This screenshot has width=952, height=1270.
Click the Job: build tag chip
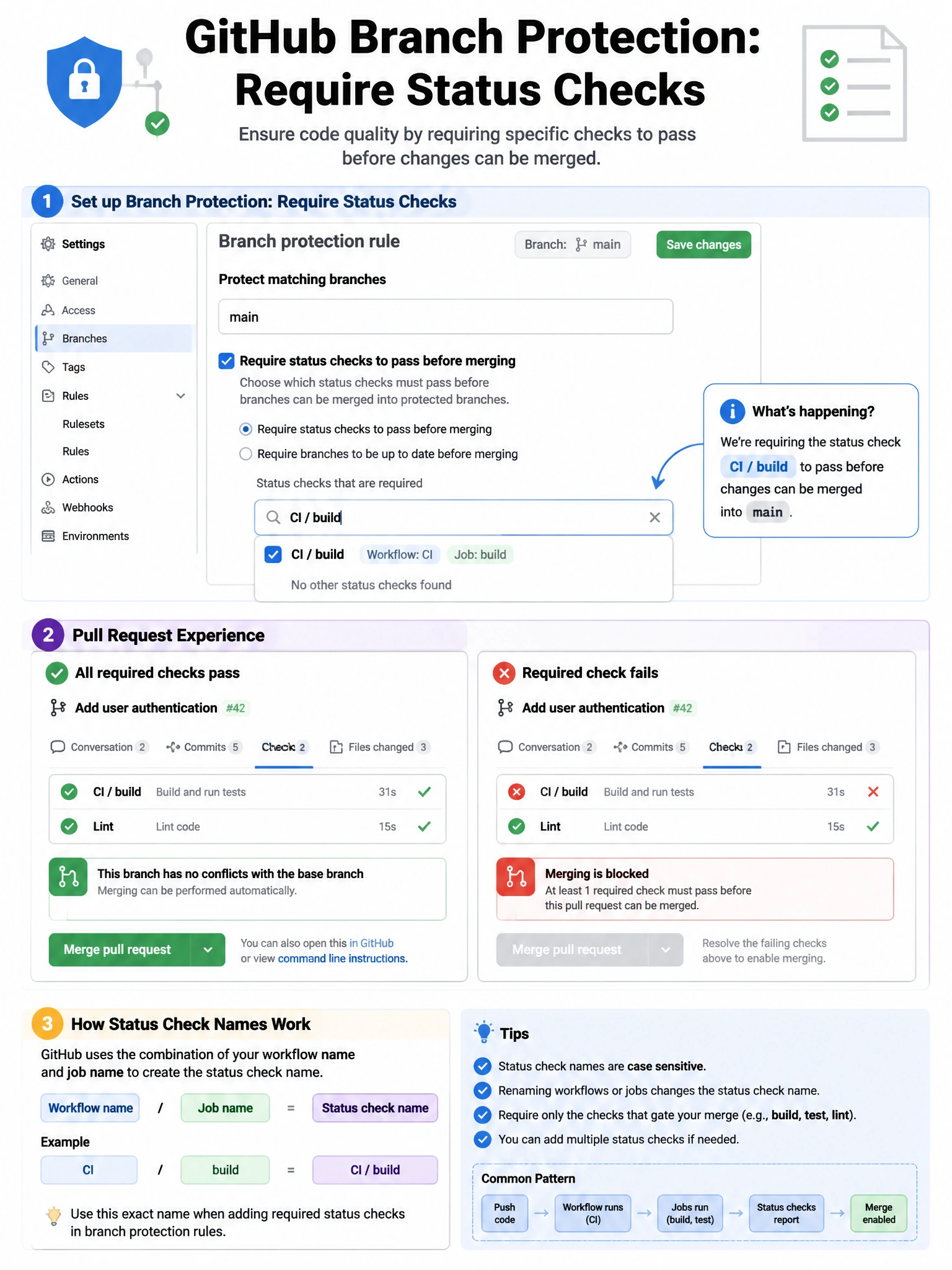(480, 554)
